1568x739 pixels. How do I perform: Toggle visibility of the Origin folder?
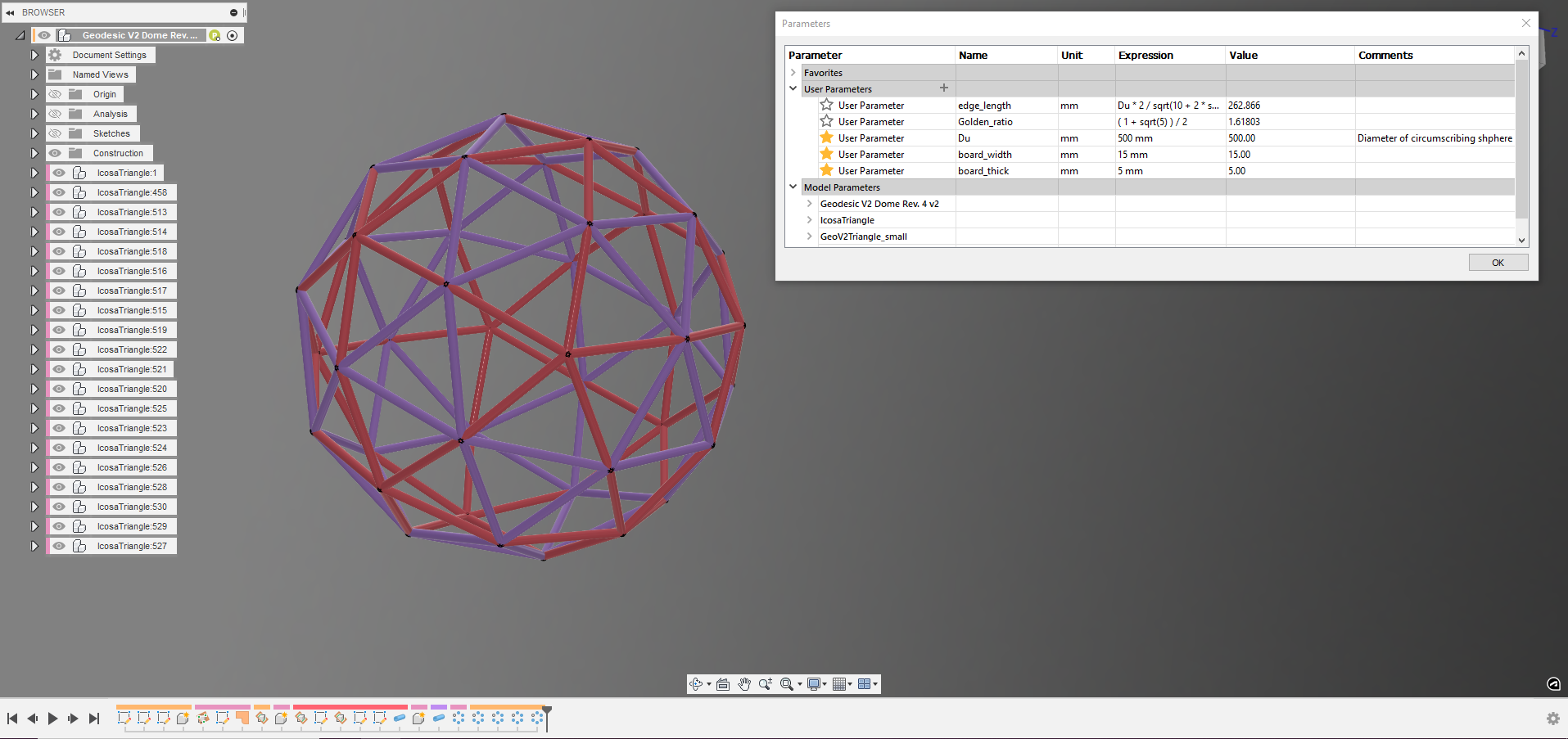[x=55, y=94]
